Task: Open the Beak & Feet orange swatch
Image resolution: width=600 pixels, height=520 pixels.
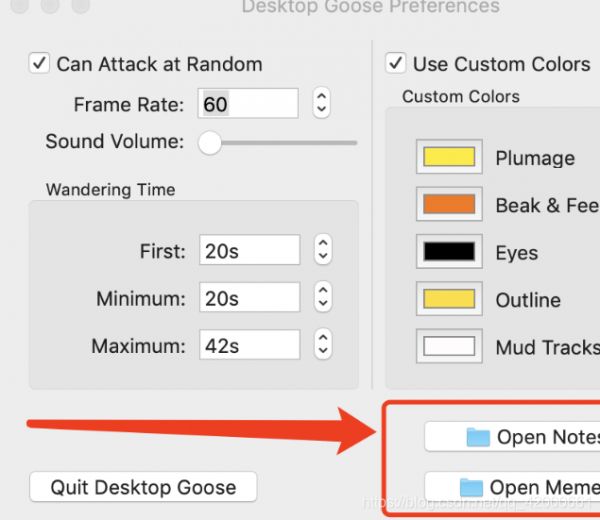Action: 449,204
